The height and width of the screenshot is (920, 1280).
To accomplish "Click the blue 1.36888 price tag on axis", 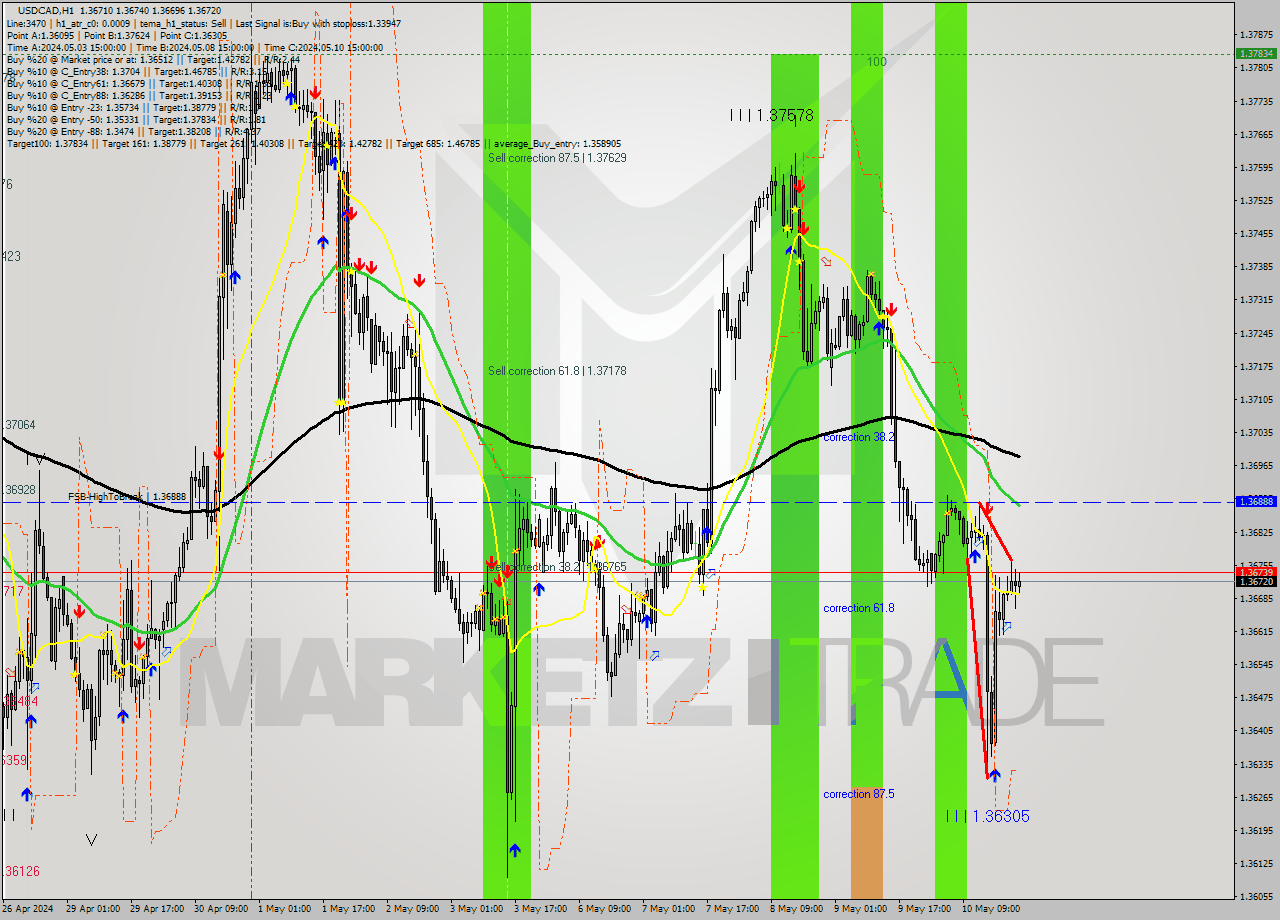I will [x=1255, y=502].
